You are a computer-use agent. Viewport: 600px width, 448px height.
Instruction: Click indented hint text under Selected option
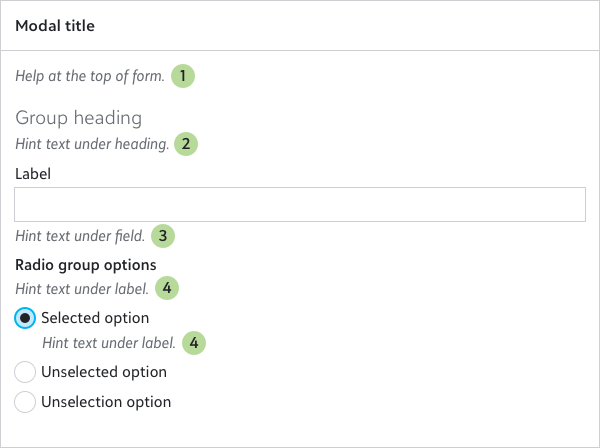tap(108, 342)
